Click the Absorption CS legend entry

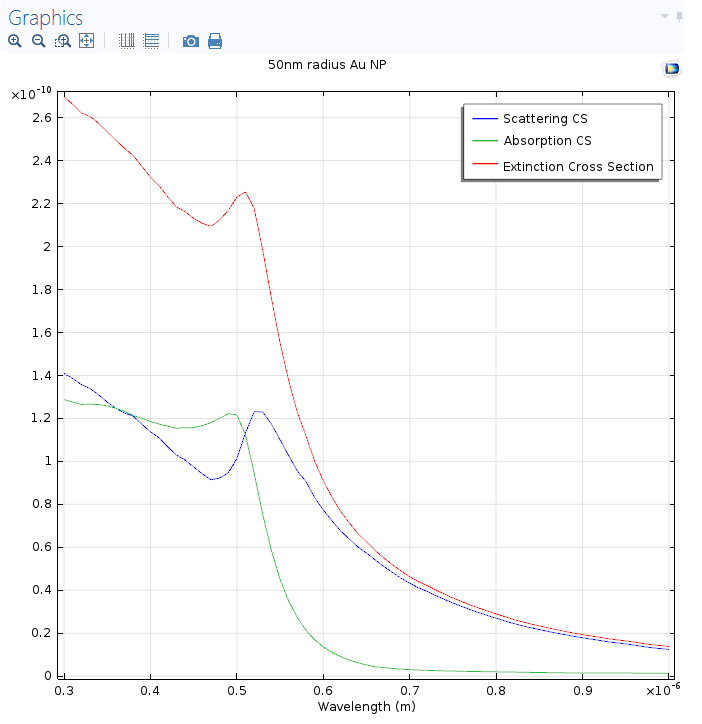[547, 141]
